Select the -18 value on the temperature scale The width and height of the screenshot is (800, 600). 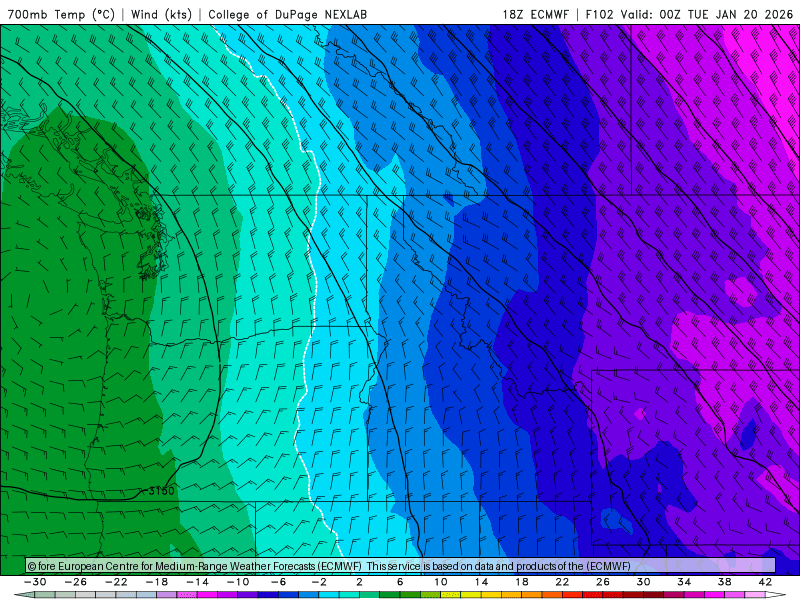pos(157,582)
